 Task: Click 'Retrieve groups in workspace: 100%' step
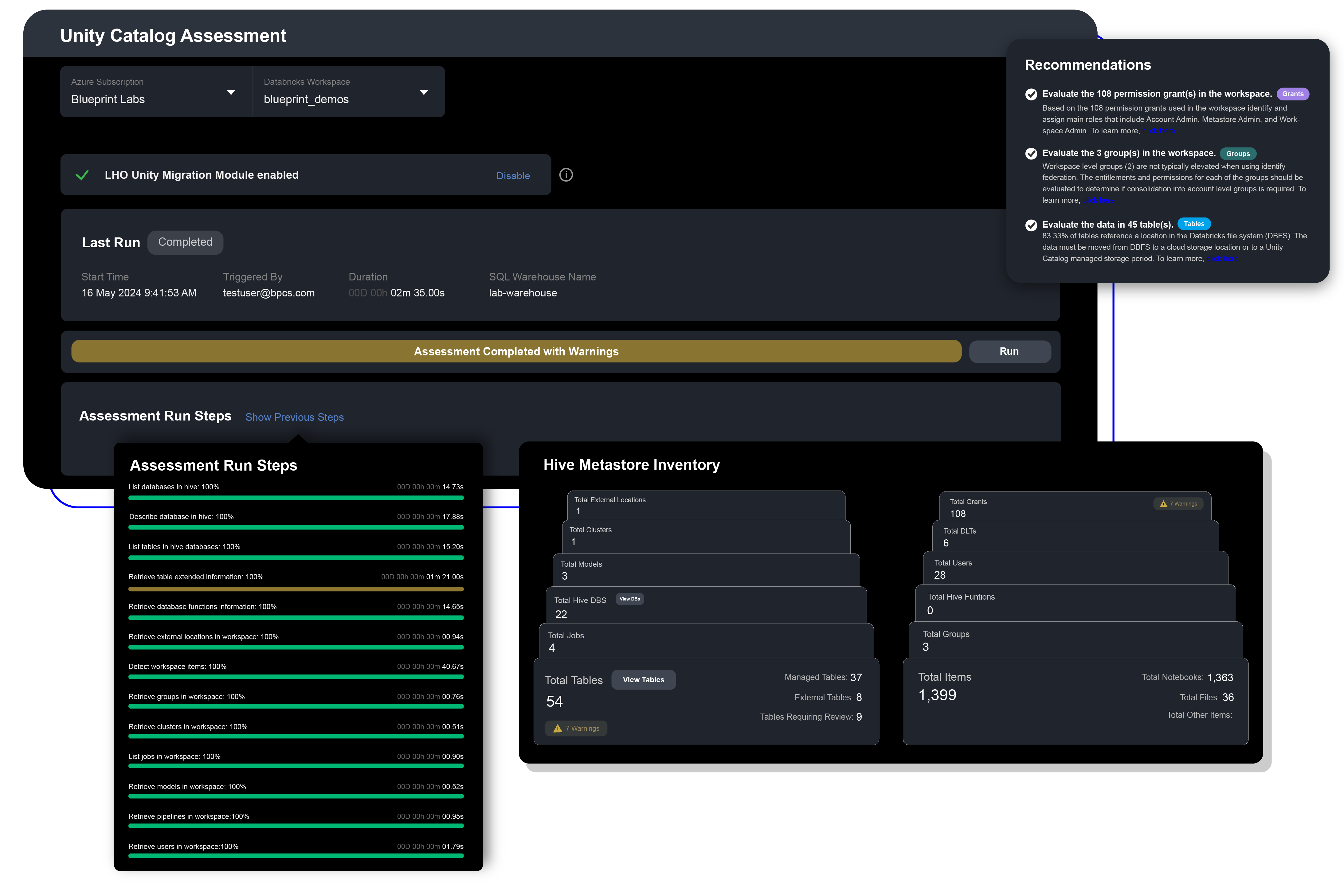pyautogui.click(x=186, y=697)
